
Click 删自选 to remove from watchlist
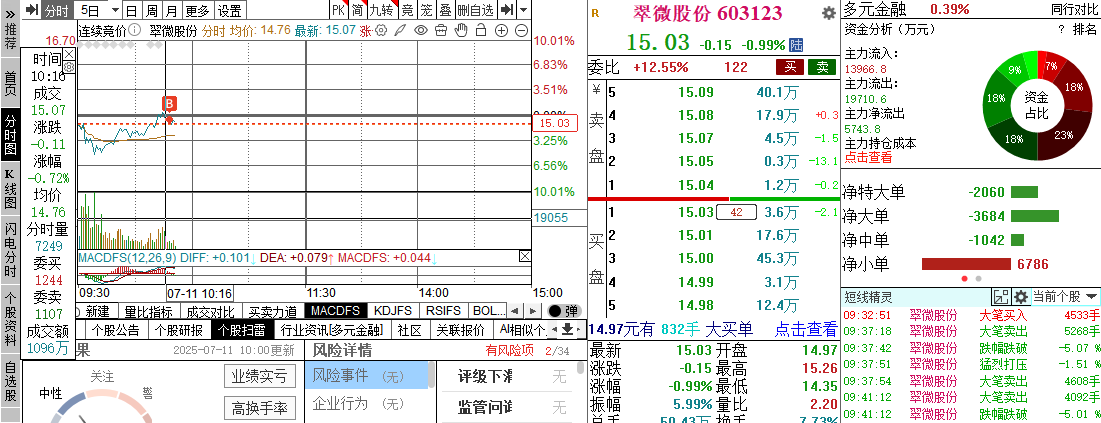[475, 10]
